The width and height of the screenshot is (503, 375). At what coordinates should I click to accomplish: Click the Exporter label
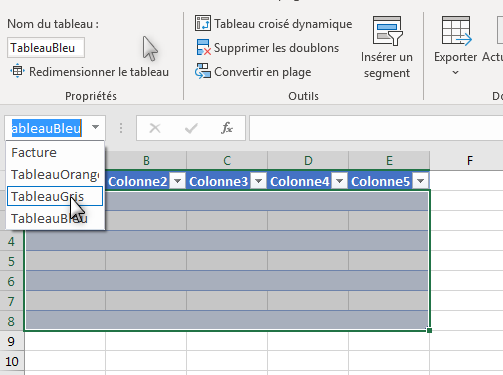[x=455, y=57]
